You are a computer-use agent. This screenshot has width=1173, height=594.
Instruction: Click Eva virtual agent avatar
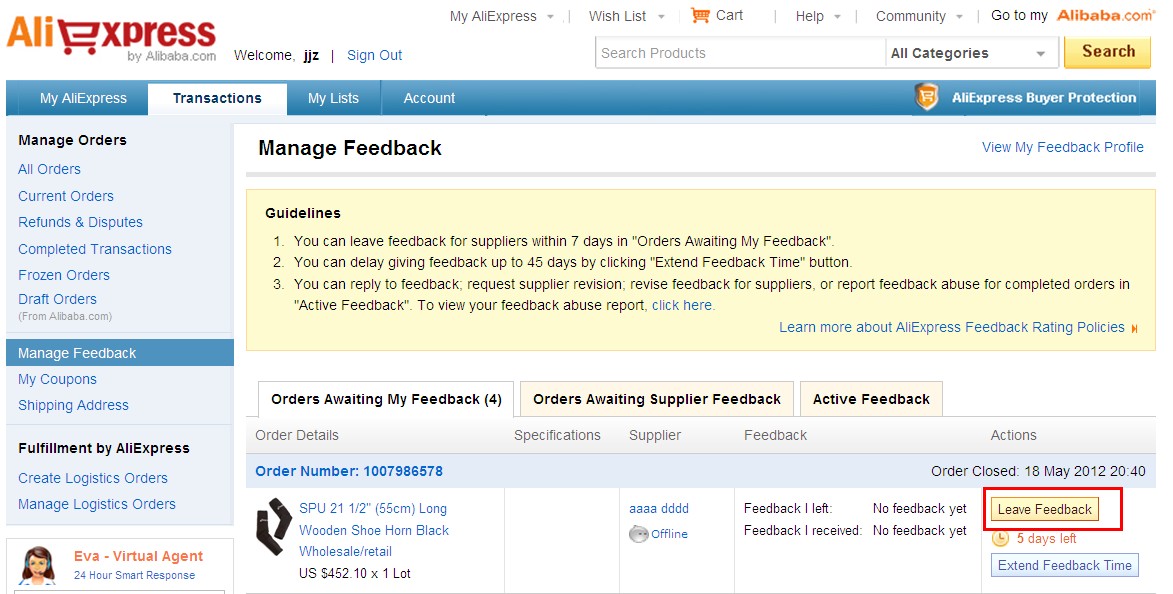pos(39,567)
